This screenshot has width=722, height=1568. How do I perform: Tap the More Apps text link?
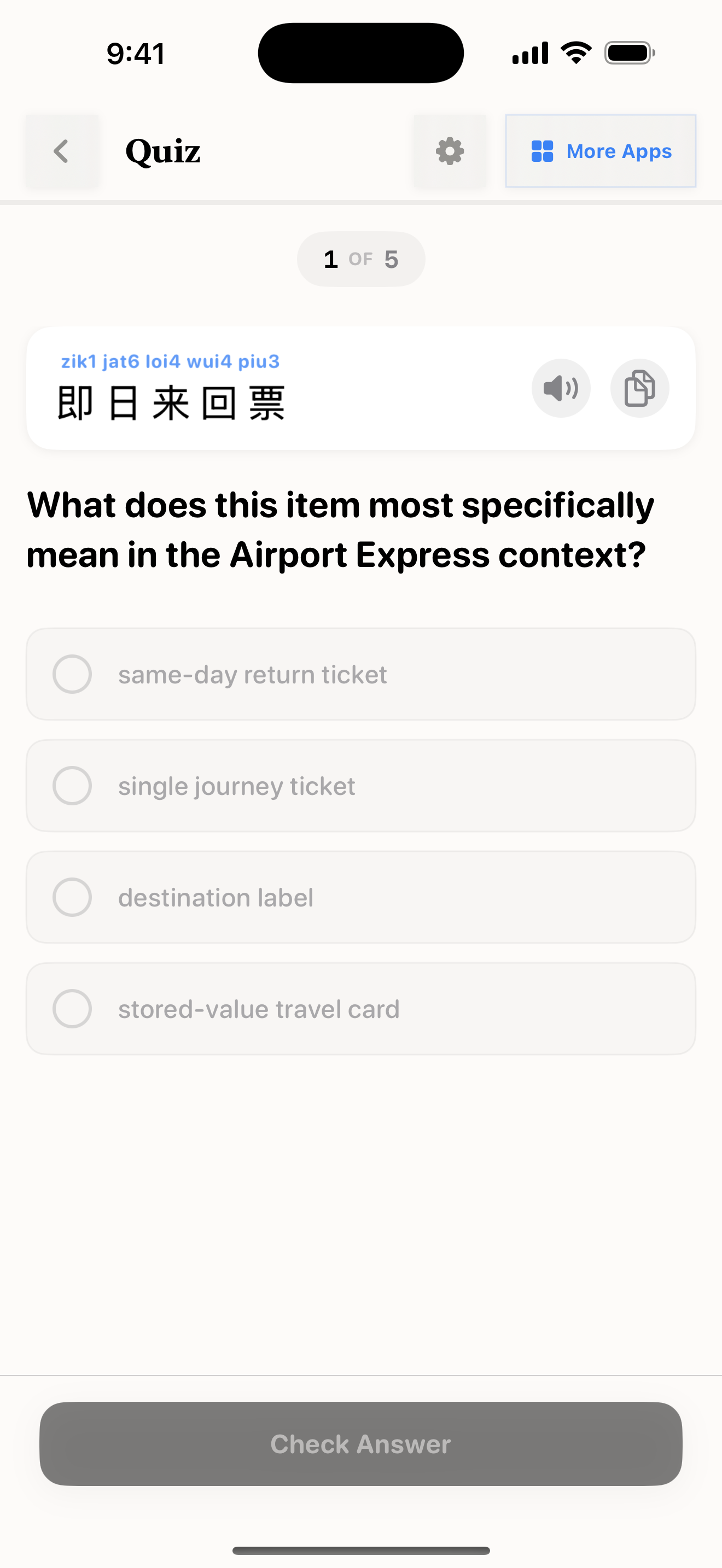tap(619, 151)
